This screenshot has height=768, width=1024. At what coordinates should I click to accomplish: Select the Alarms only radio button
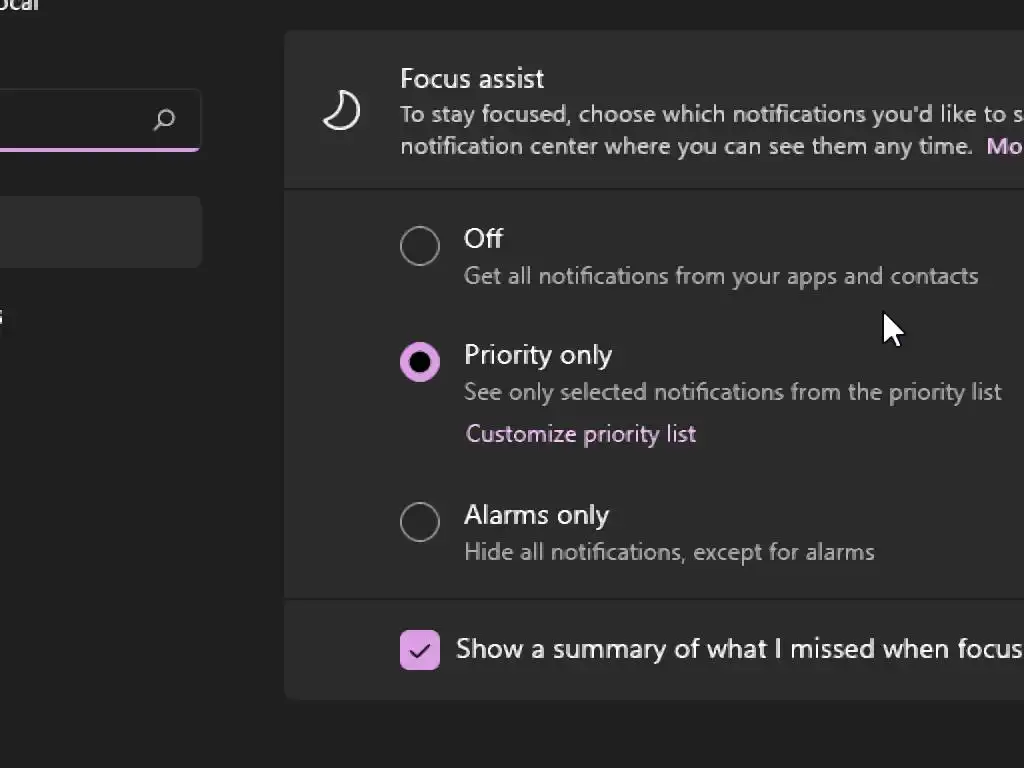tap(420, 522)
